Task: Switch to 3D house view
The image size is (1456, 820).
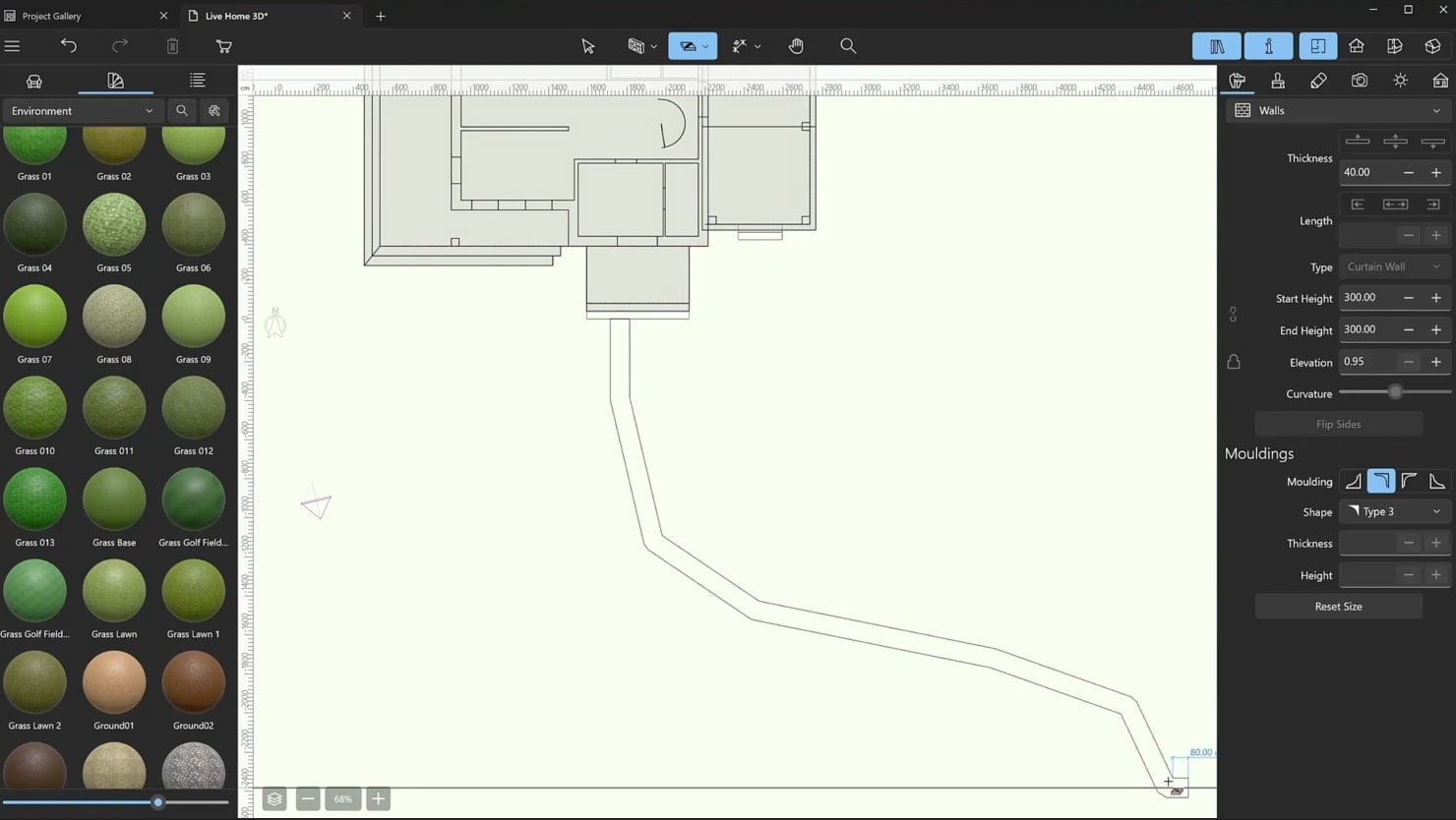Action: 1357,46
